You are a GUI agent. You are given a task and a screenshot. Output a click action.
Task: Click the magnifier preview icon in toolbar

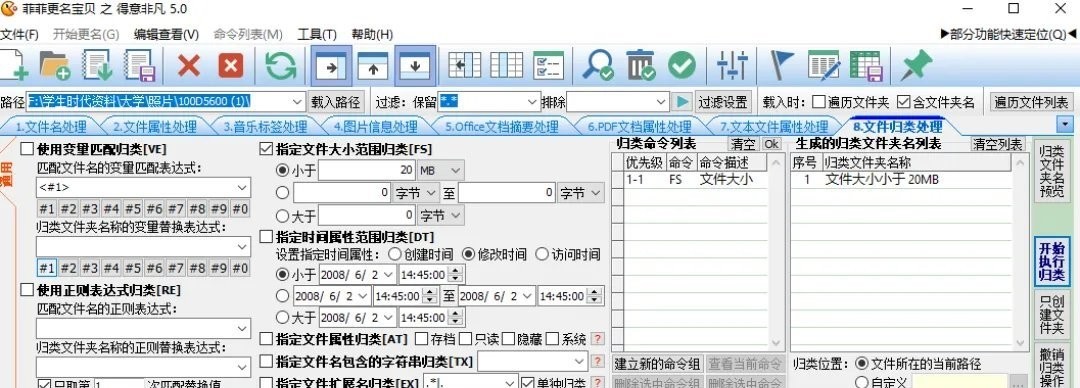click(x=596, y=66)
